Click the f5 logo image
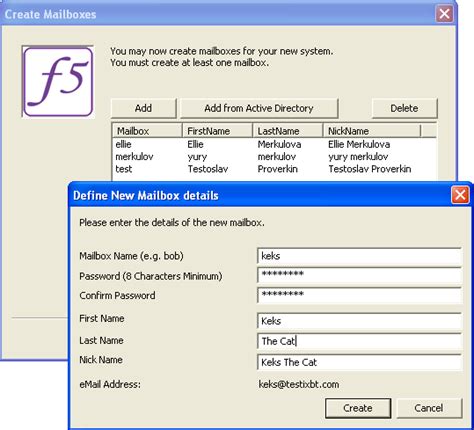This screenshot has width=474, height=430. click(x=58, y=82)
